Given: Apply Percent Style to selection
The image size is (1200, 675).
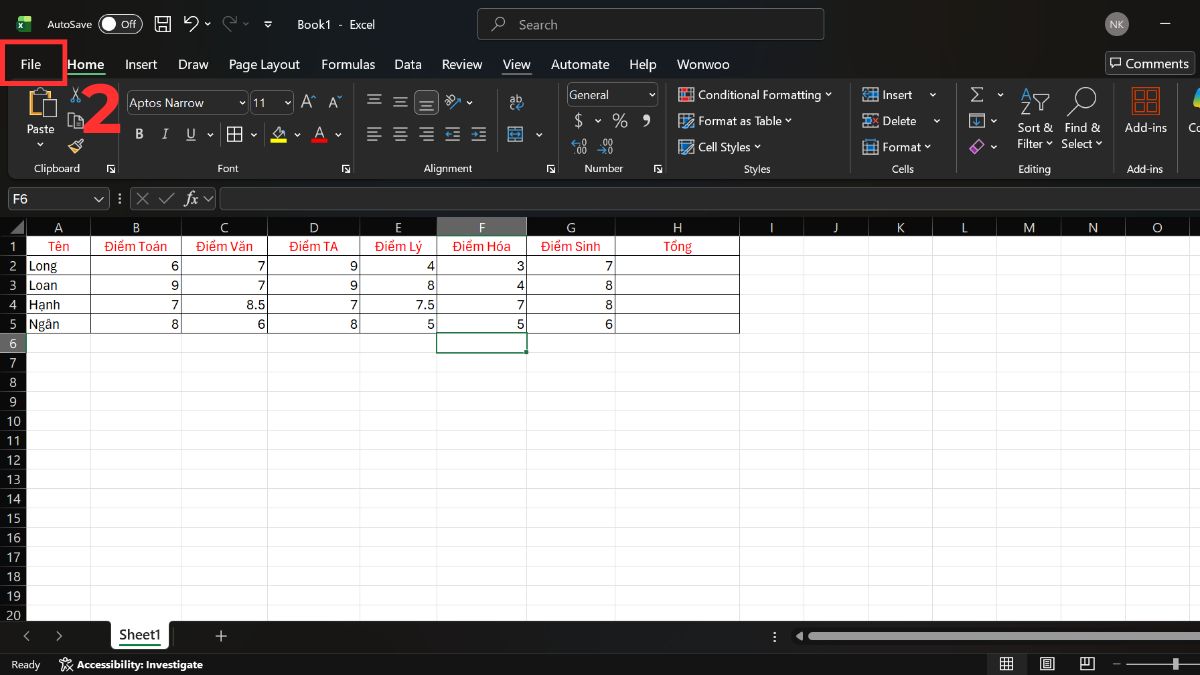Looking at the screenshot, I should coord(619,120).
